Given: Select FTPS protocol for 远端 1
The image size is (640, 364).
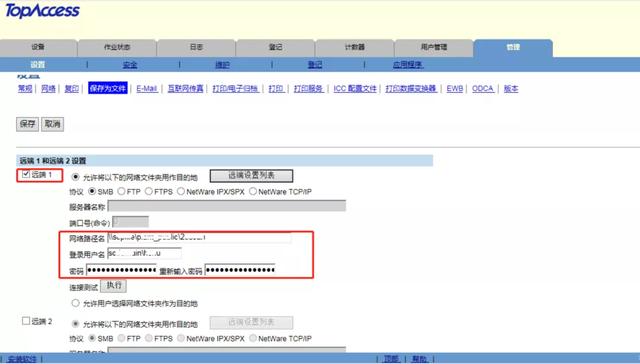Looking at the screenshot, I should pos(149,191).
